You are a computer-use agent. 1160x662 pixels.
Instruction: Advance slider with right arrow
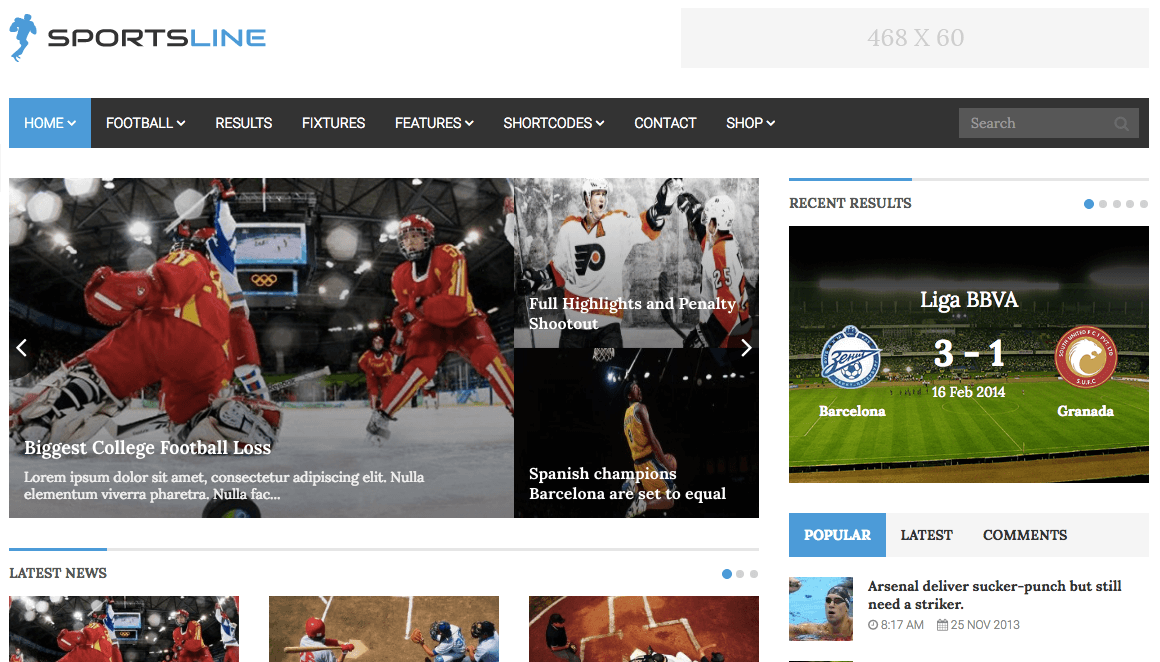tap(745, 347)
